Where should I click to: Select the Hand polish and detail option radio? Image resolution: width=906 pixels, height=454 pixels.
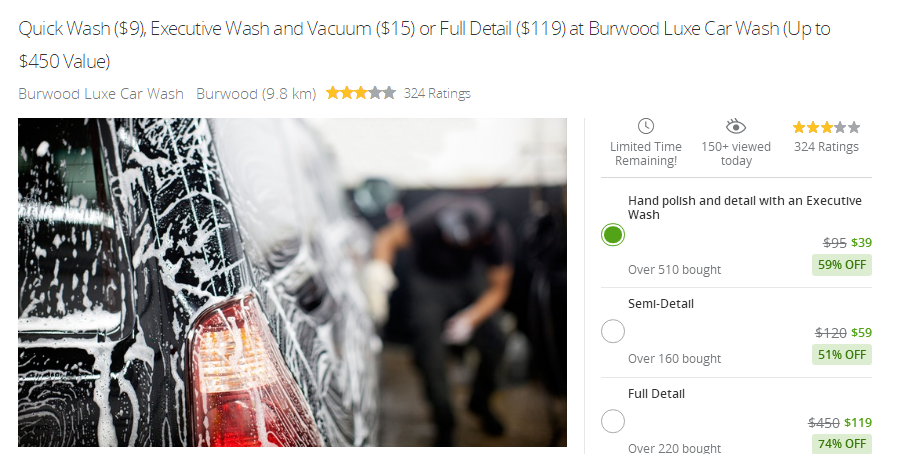[x=612, y=235]
